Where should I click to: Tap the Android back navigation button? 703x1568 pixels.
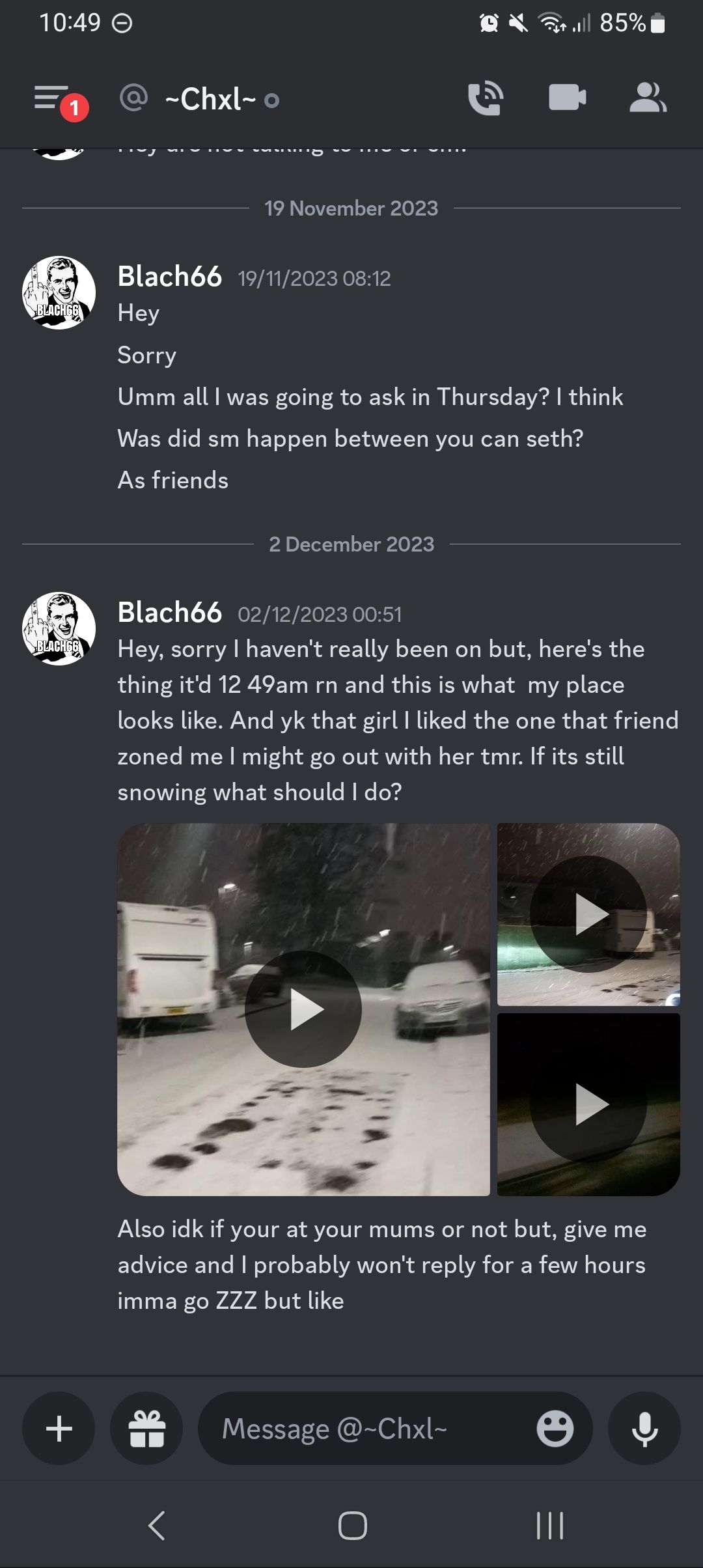[156, 1525]
